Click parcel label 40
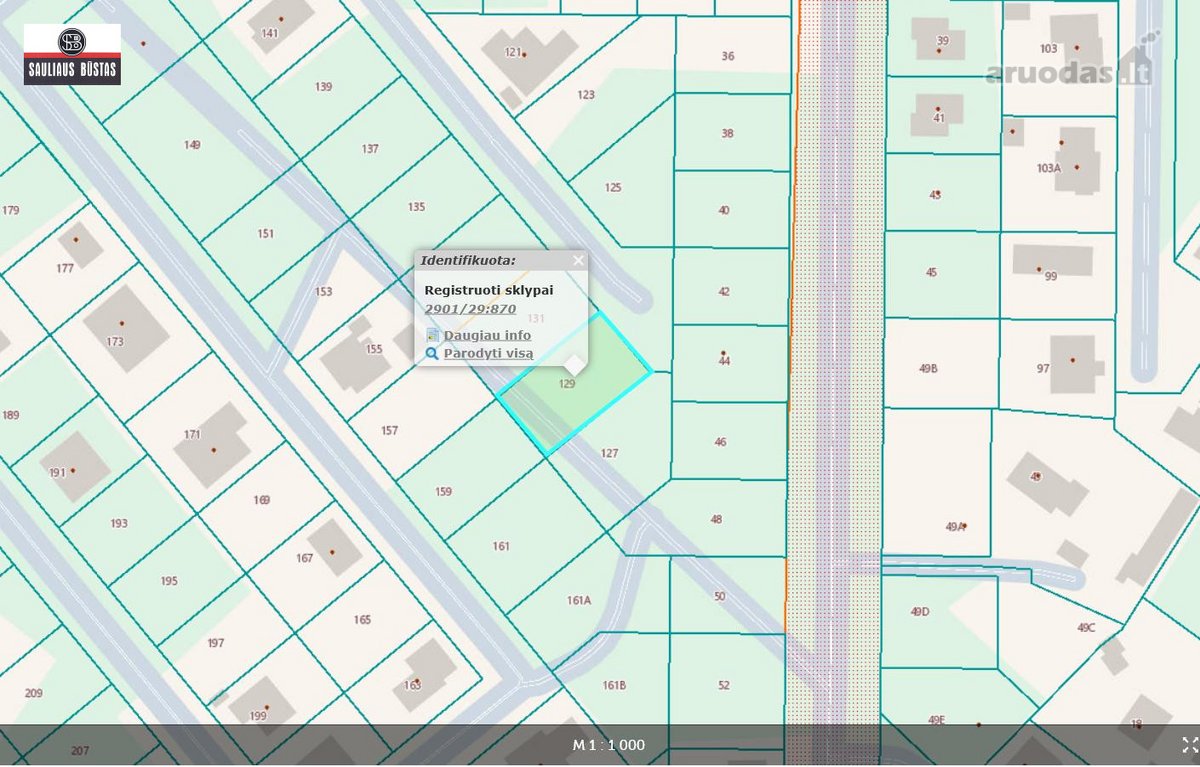Viewport: 1200px width, 767px height. pos(724,210)
